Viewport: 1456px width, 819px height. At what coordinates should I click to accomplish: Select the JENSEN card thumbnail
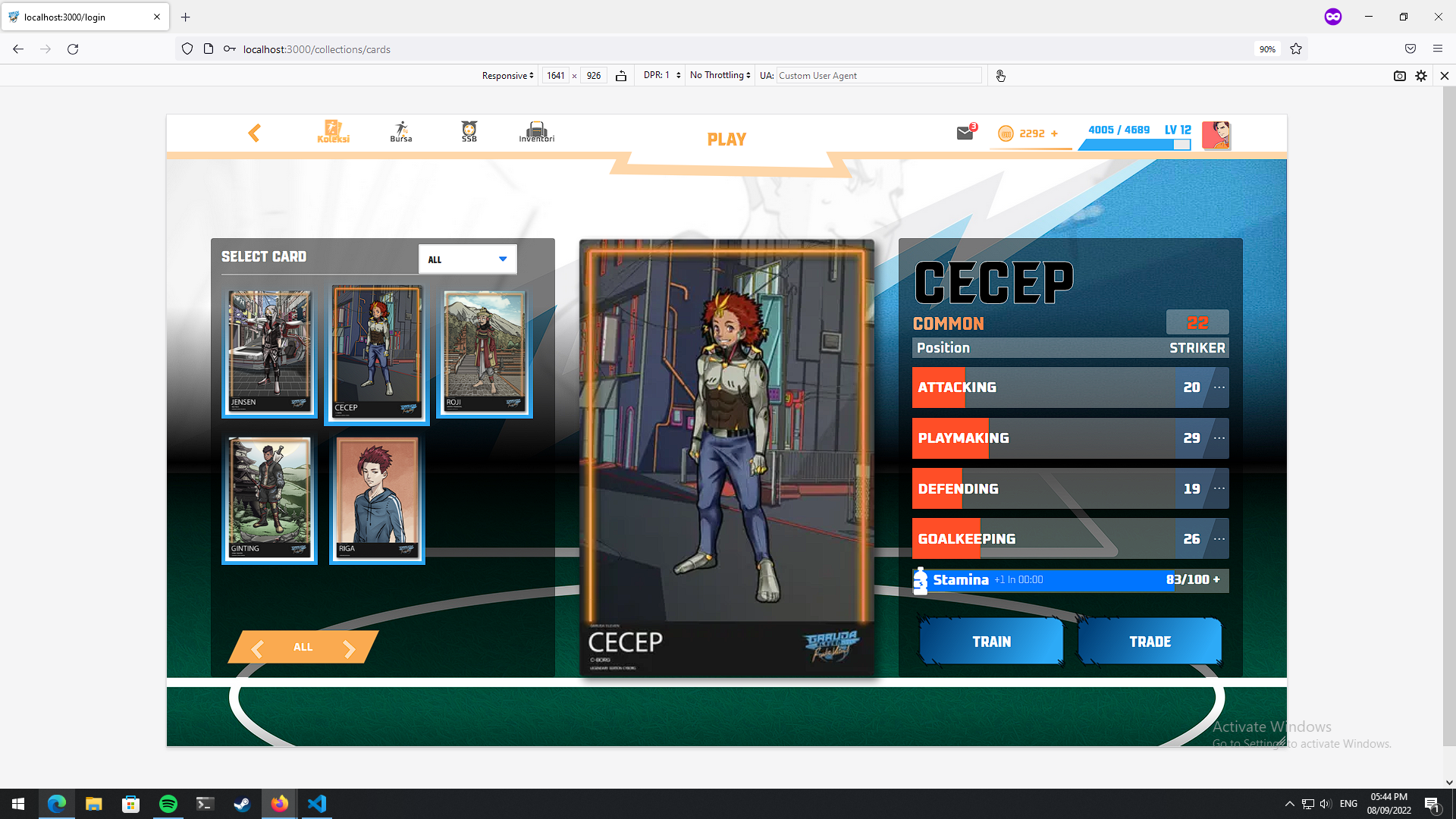269,353
